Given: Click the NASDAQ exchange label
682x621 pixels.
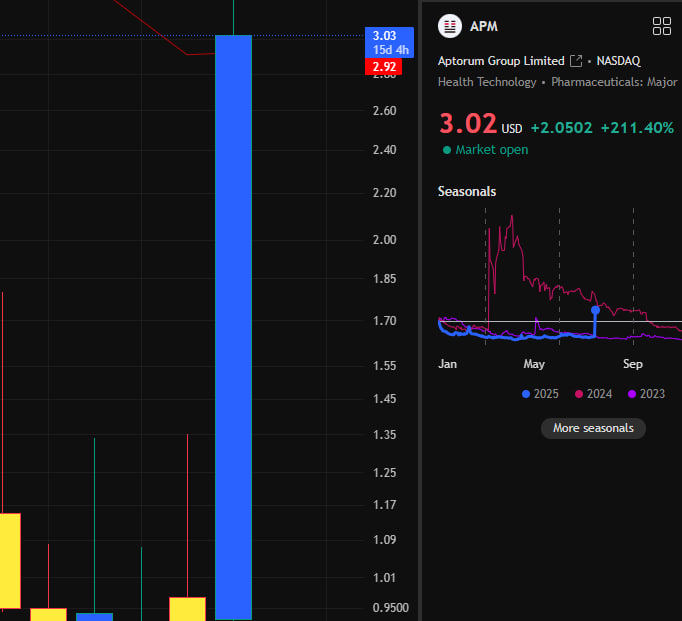Looking at the screenshot, I should [x=618, y=61].
